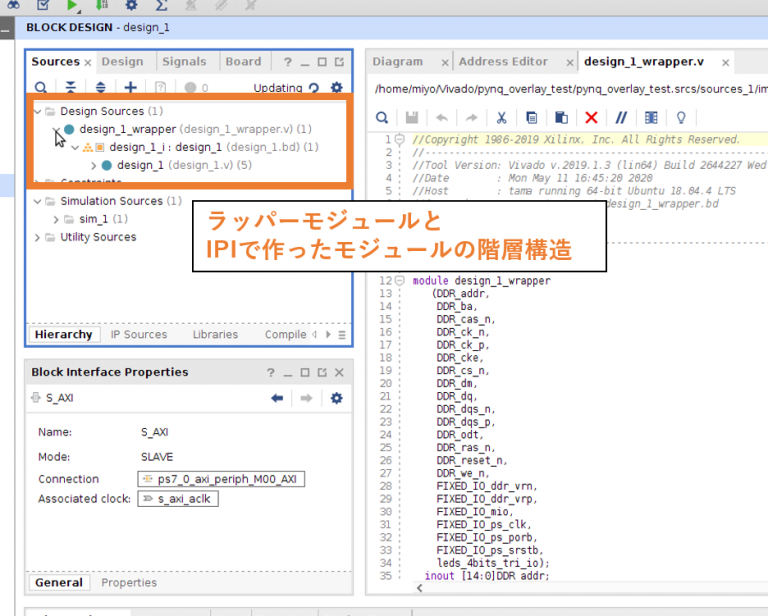Open the IP Sources tab
This screenshot has width=768, height=616.
coord(138,334)
